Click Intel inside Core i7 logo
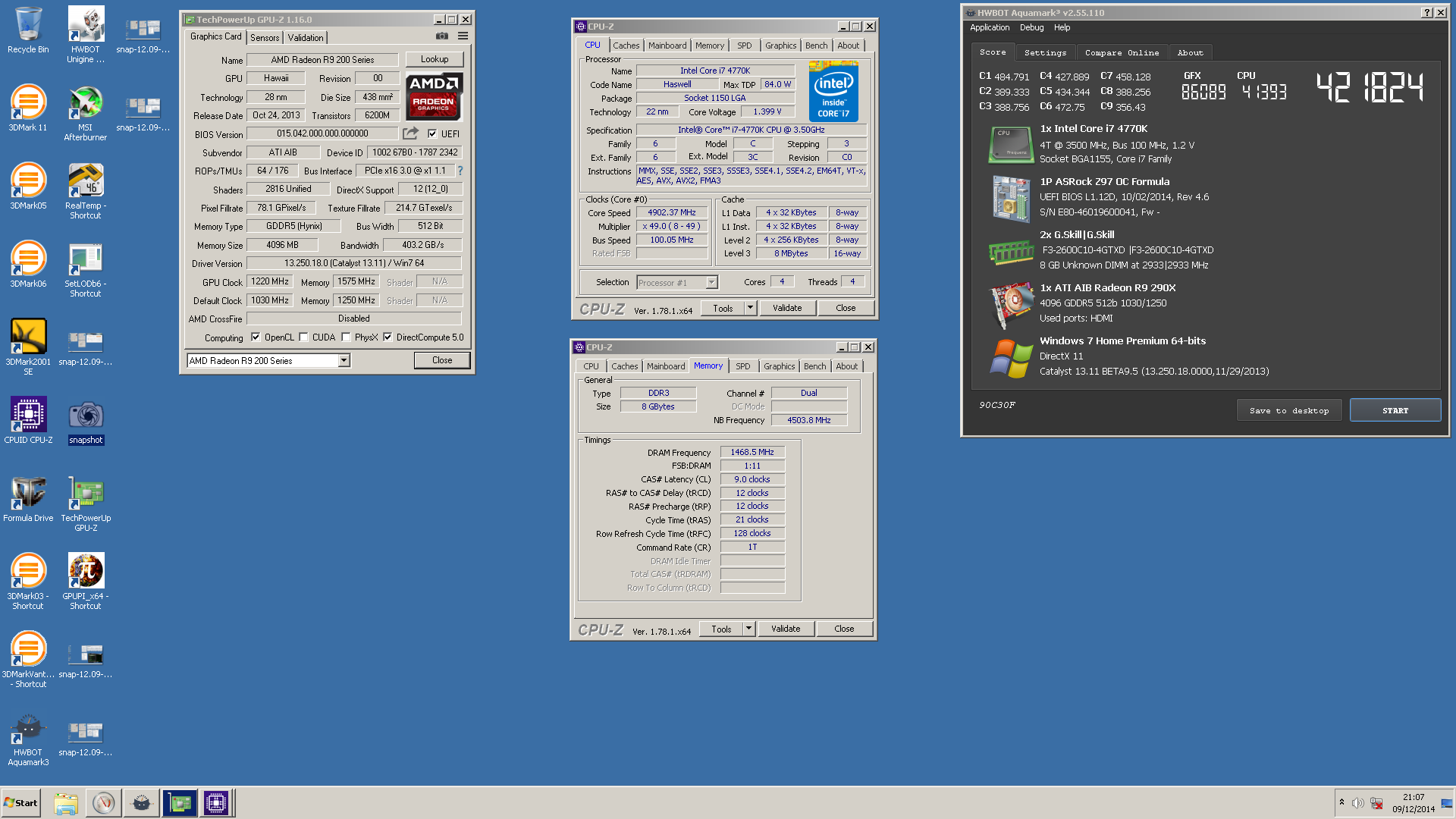Screen dimensions: 1456x819 pos(833,92)
